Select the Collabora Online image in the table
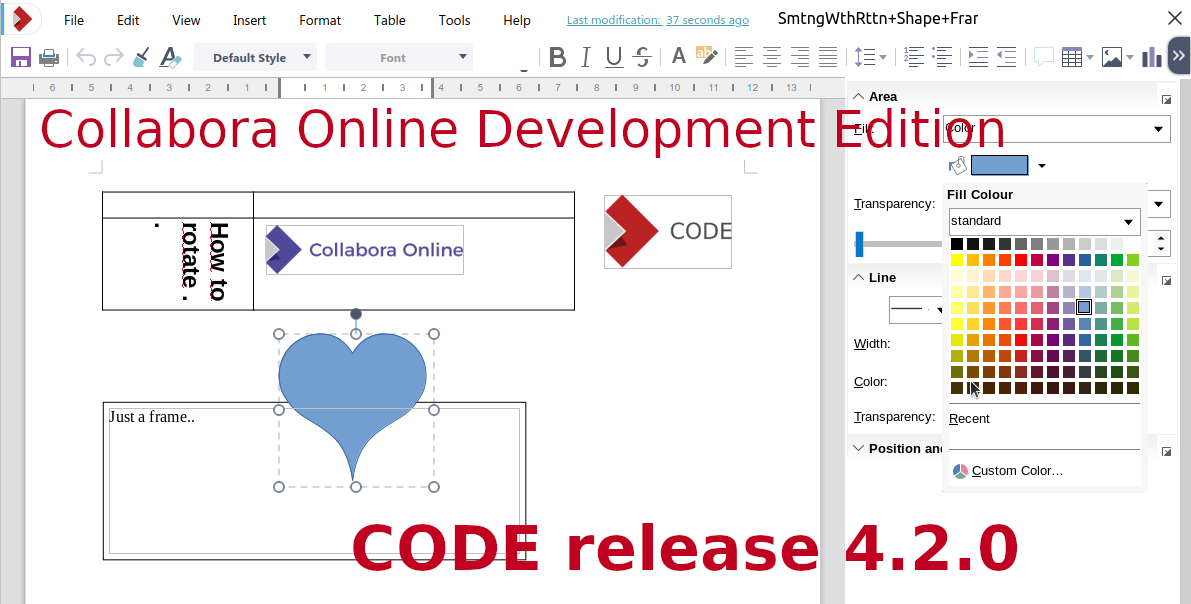Screen dimensions: 1191x604 (x=365, y=250)
